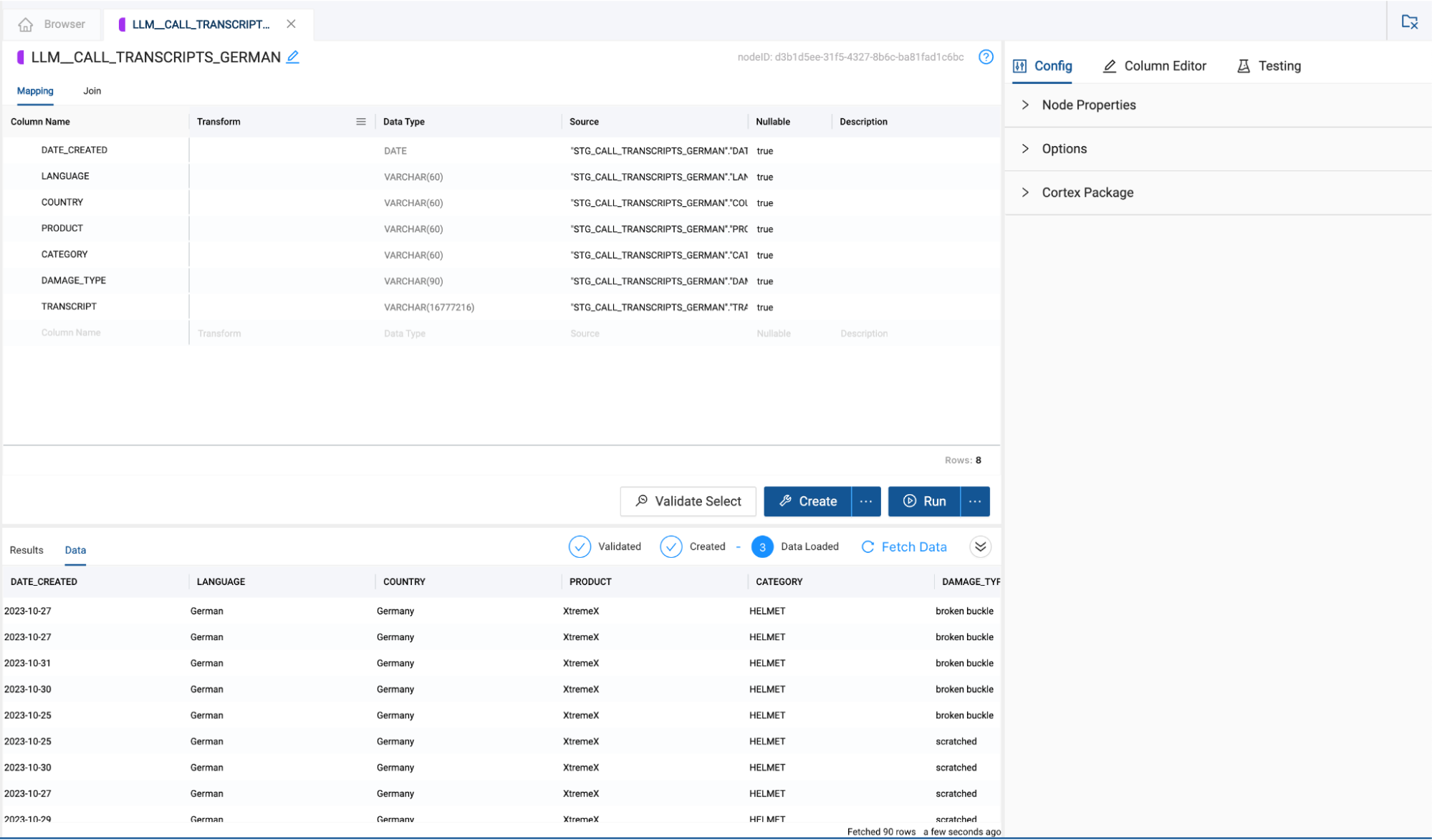Expand the Cortex Package section

(1218, 193)
